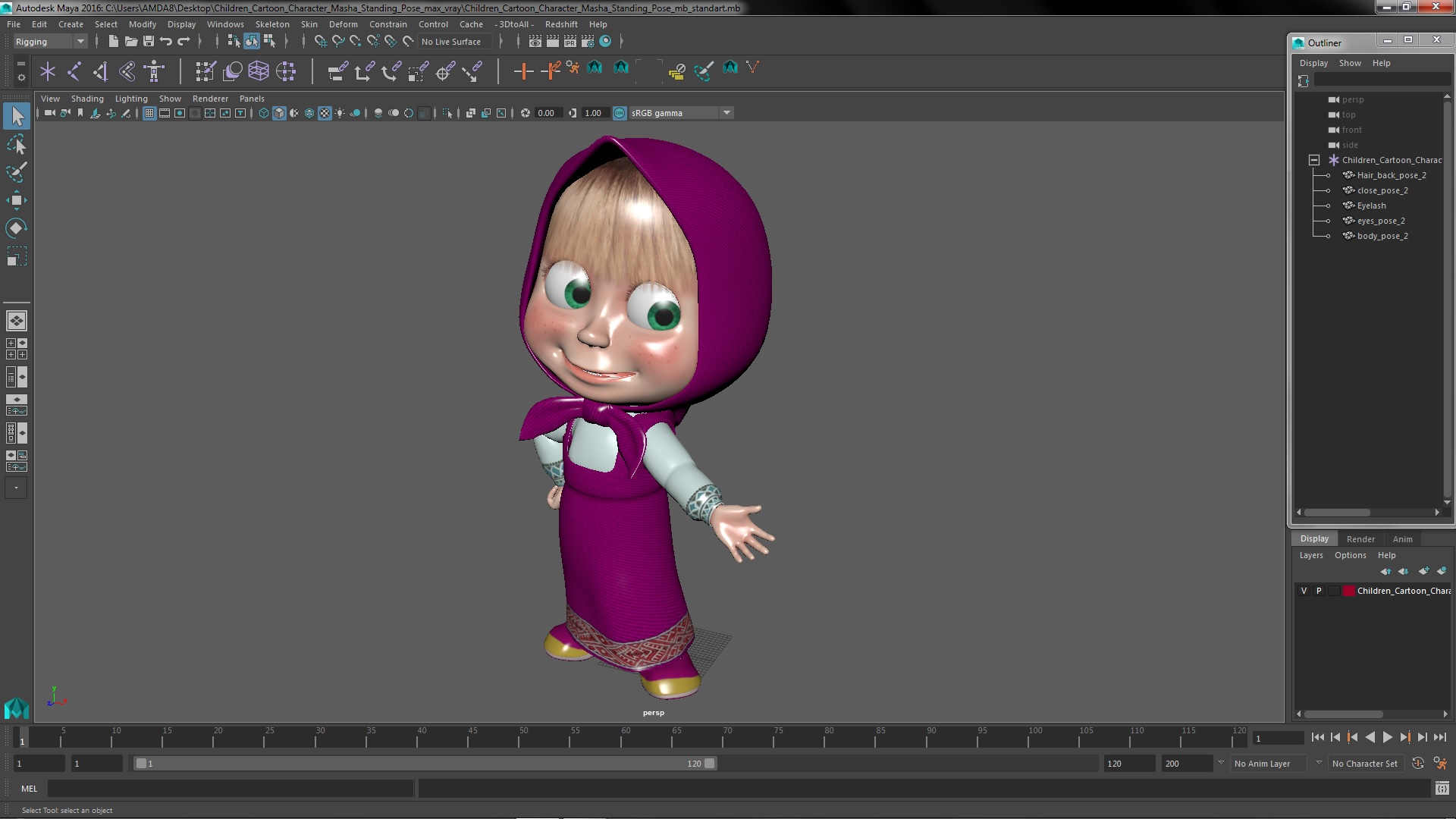Screen dimensions: 1456x819
Task: Select Hair_back_pose_2 in the Outliner
Action: click(x=1392, y=175)
